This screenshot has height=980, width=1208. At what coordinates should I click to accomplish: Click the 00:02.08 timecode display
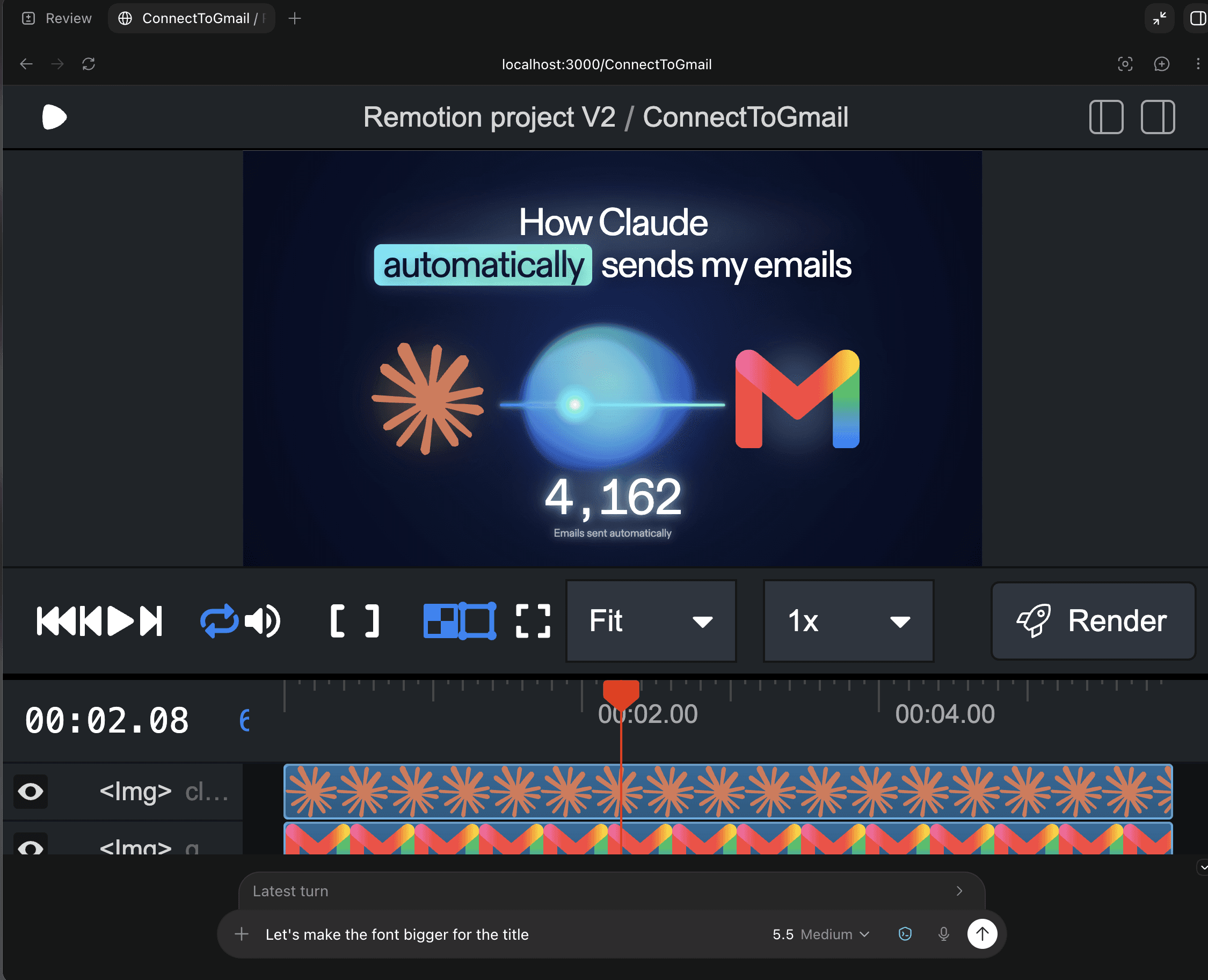coord(107,721)
